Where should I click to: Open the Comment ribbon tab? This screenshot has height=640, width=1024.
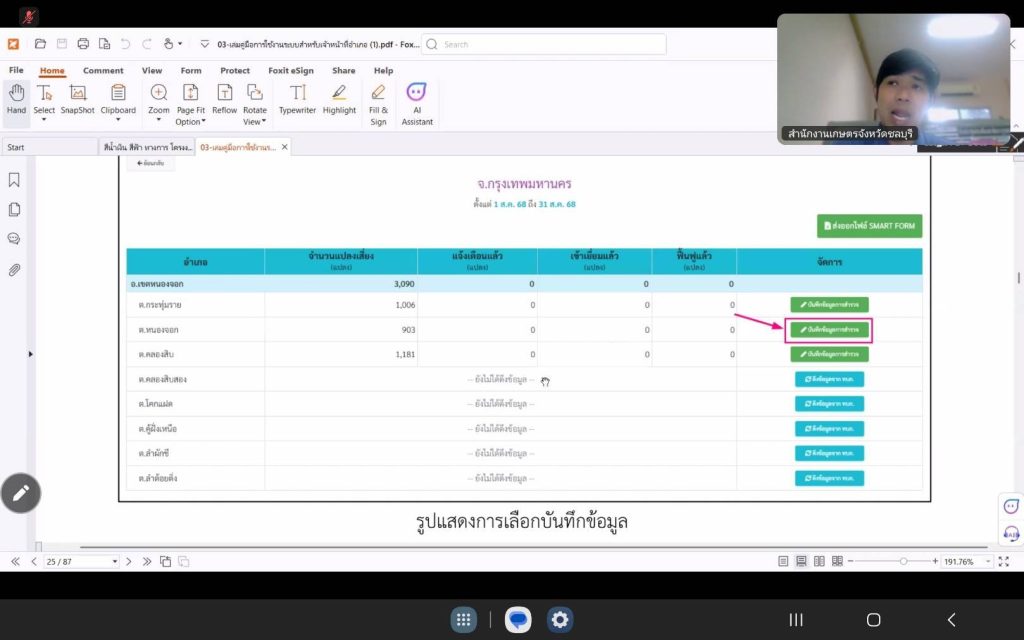click(103, 71)
